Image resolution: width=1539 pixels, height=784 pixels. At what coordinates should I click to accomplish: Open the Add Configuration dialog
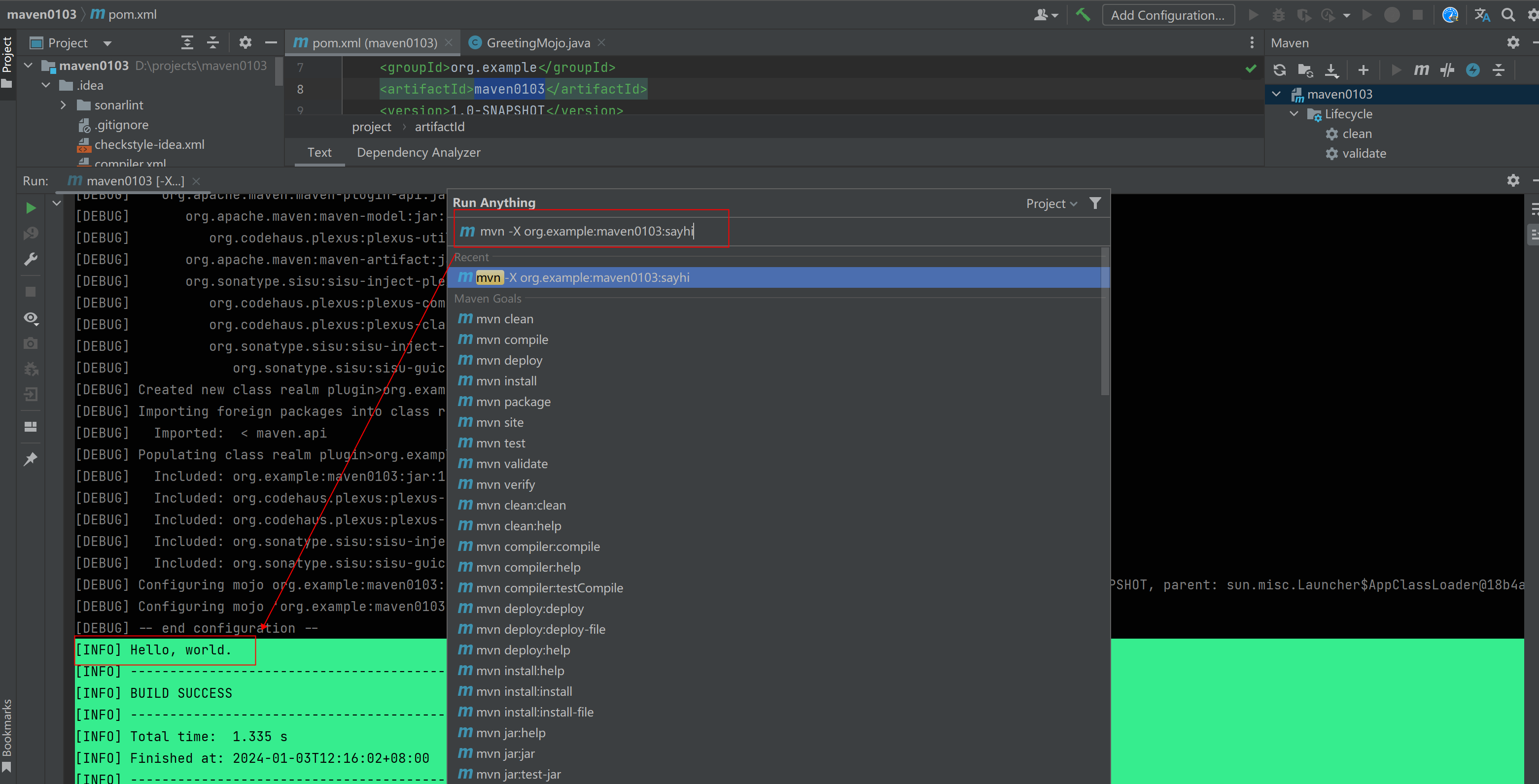(1167, 15)
